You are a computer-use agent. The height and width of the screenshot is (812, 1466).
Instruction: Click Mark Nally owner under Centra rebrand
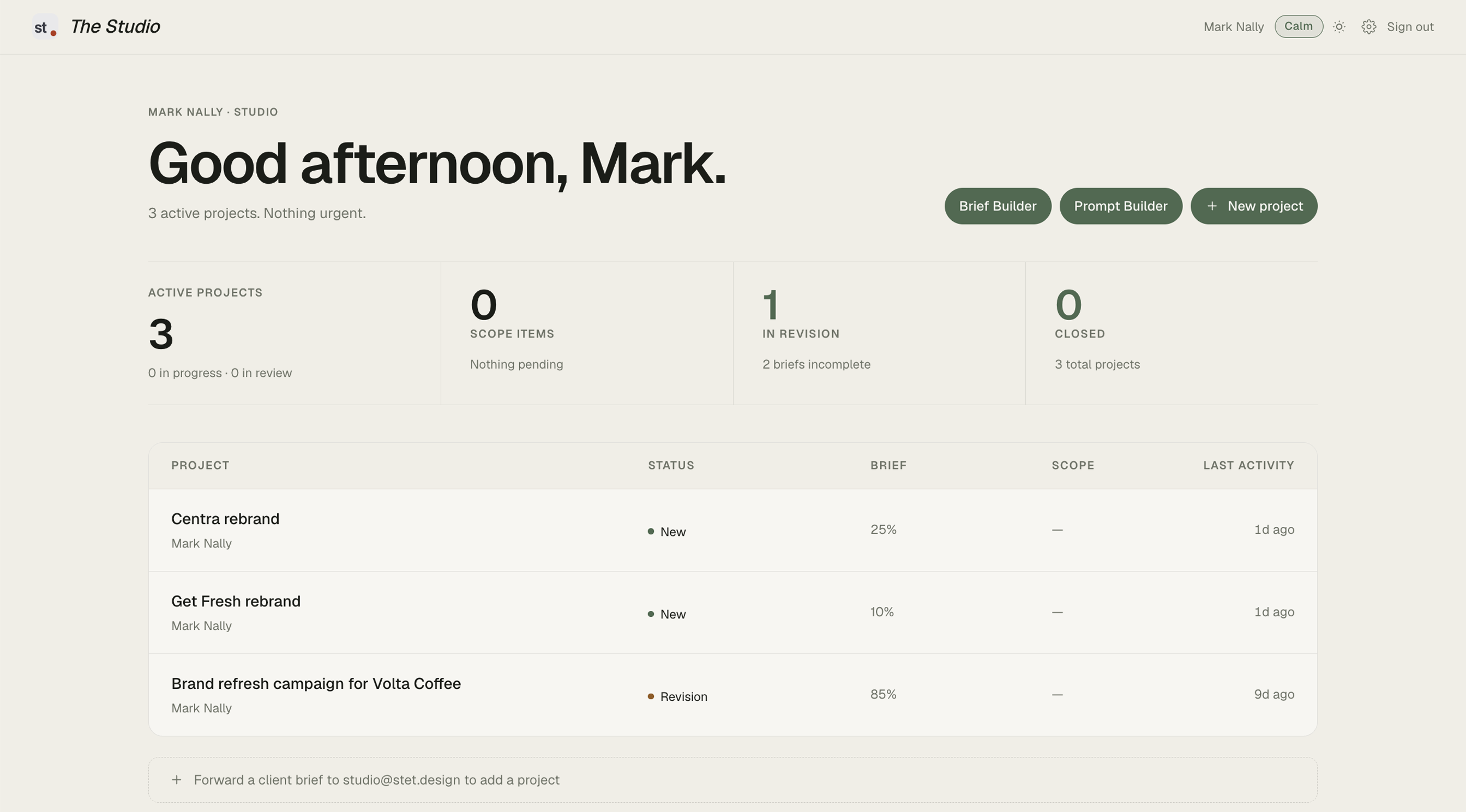(201, 543)
